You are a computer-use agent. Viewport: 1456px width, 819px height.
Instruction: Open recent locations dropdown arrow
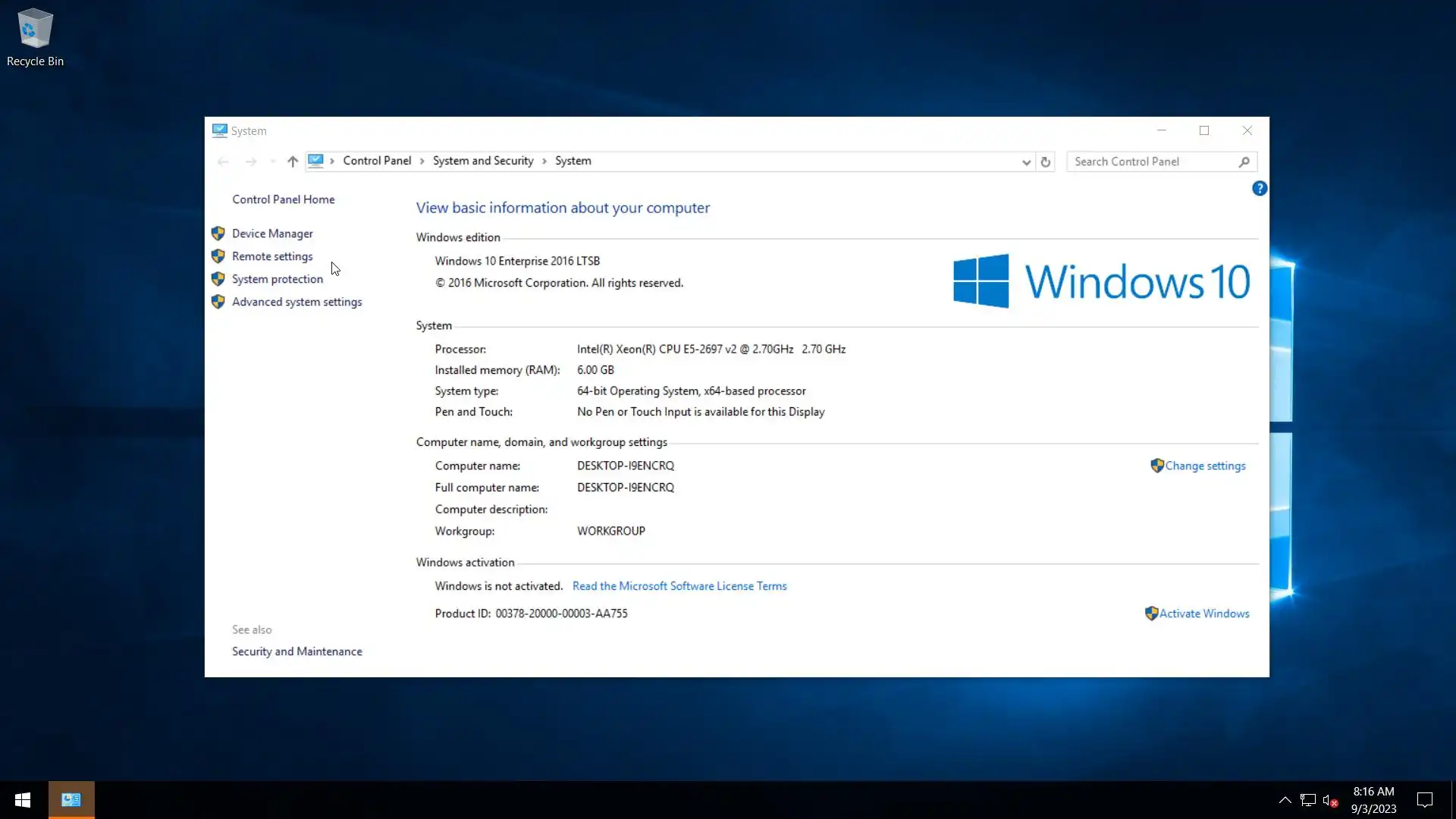point(273,162)
